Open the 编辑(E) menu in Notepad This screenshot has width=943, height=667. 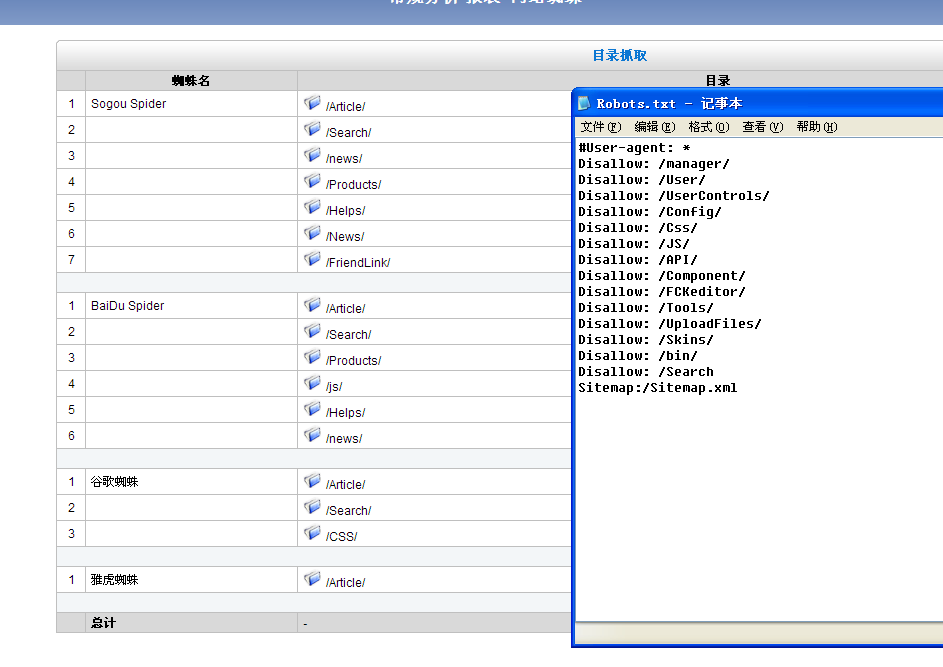coord(655,127)
